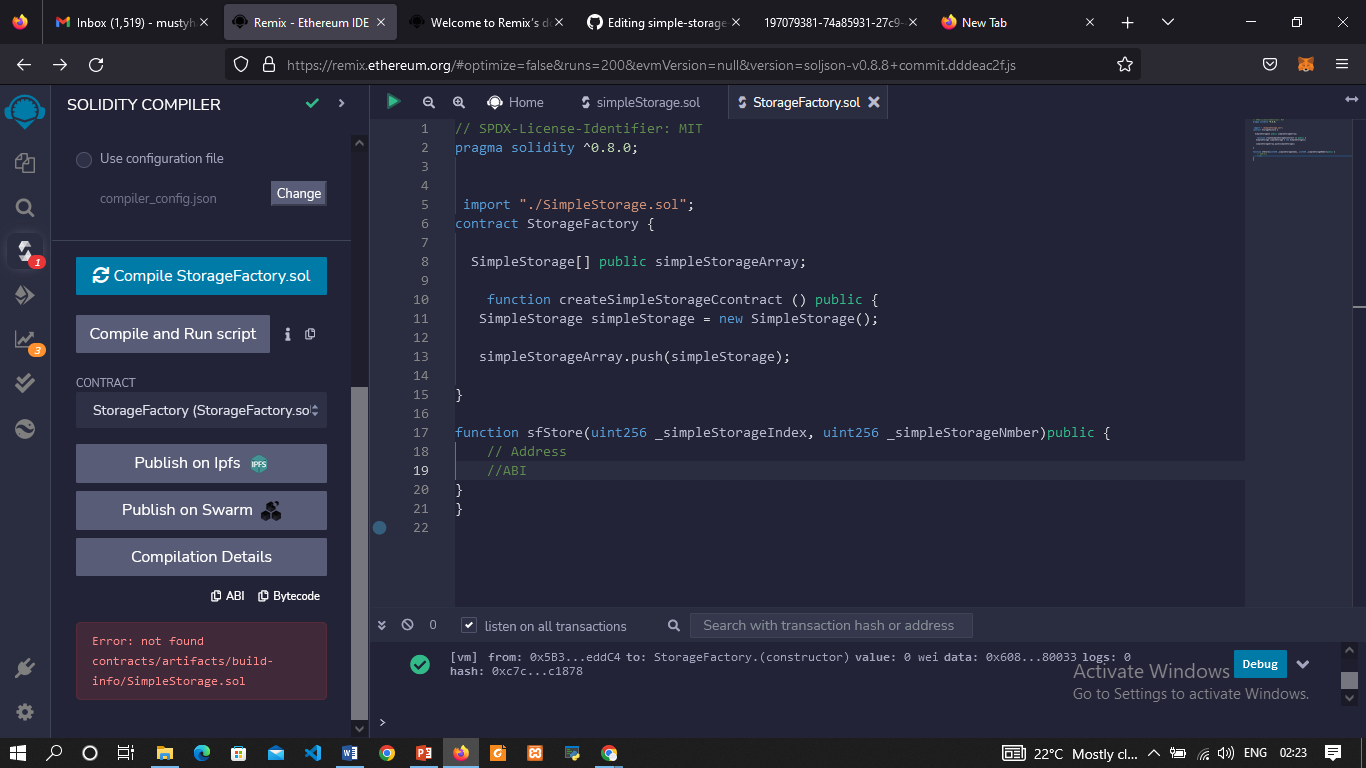Open the File Explorer panel in Remix
The height and width of the screenshot is (768, 1366).
25,160
